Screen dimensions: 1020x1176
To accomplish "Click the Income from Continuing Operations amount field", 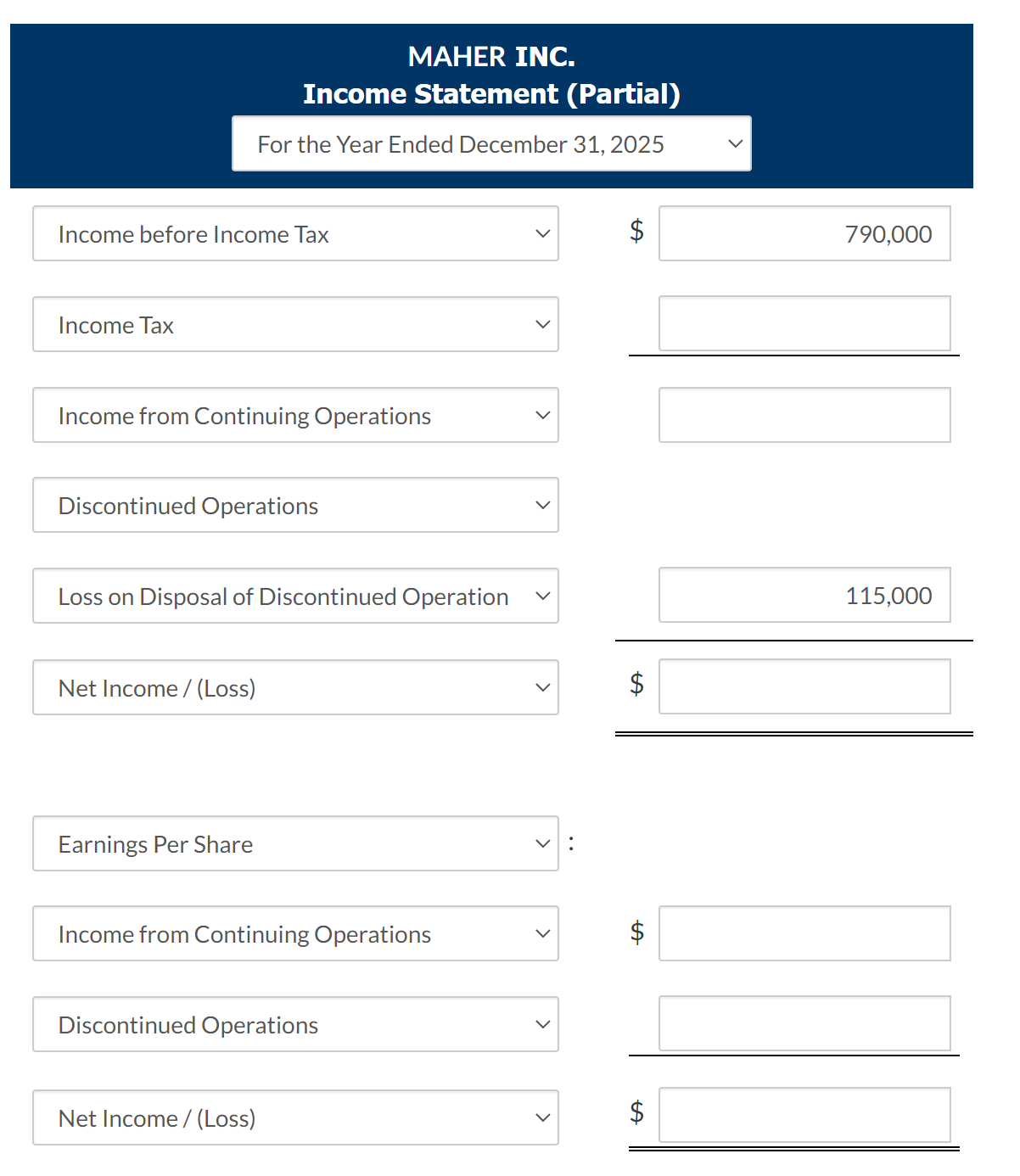I will [804, 415].
